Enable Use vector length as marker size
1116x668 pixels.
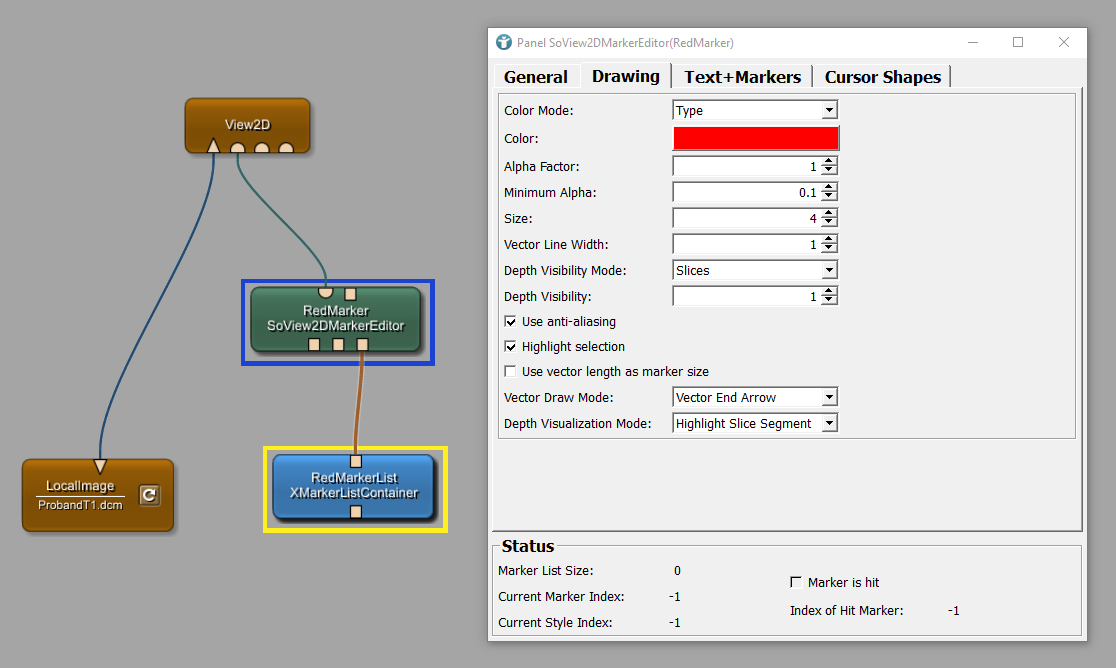(x=511, y=372)
